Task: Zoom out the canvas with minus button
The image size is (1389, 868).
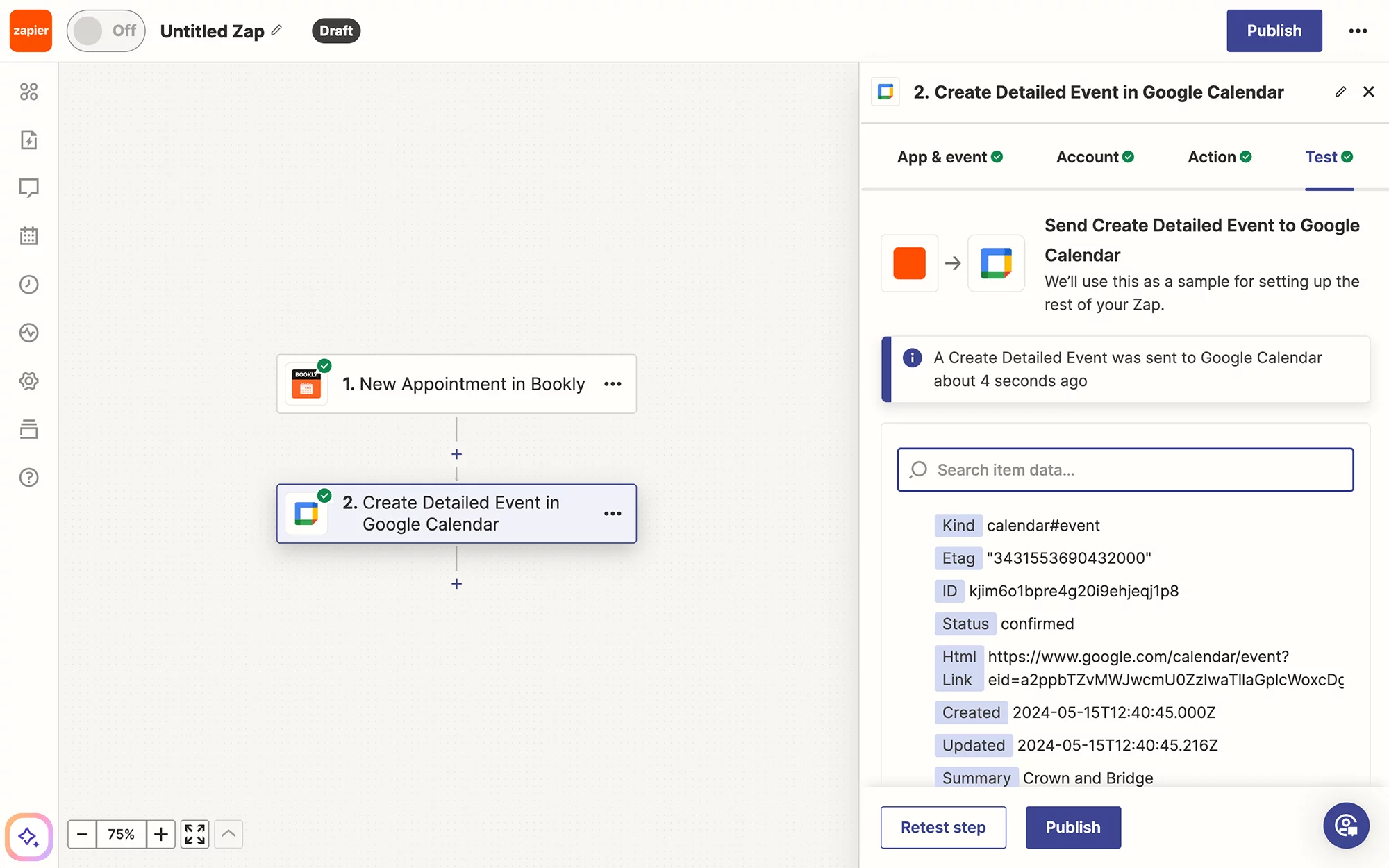Action: pyautogui.click(x=82, y=834)
